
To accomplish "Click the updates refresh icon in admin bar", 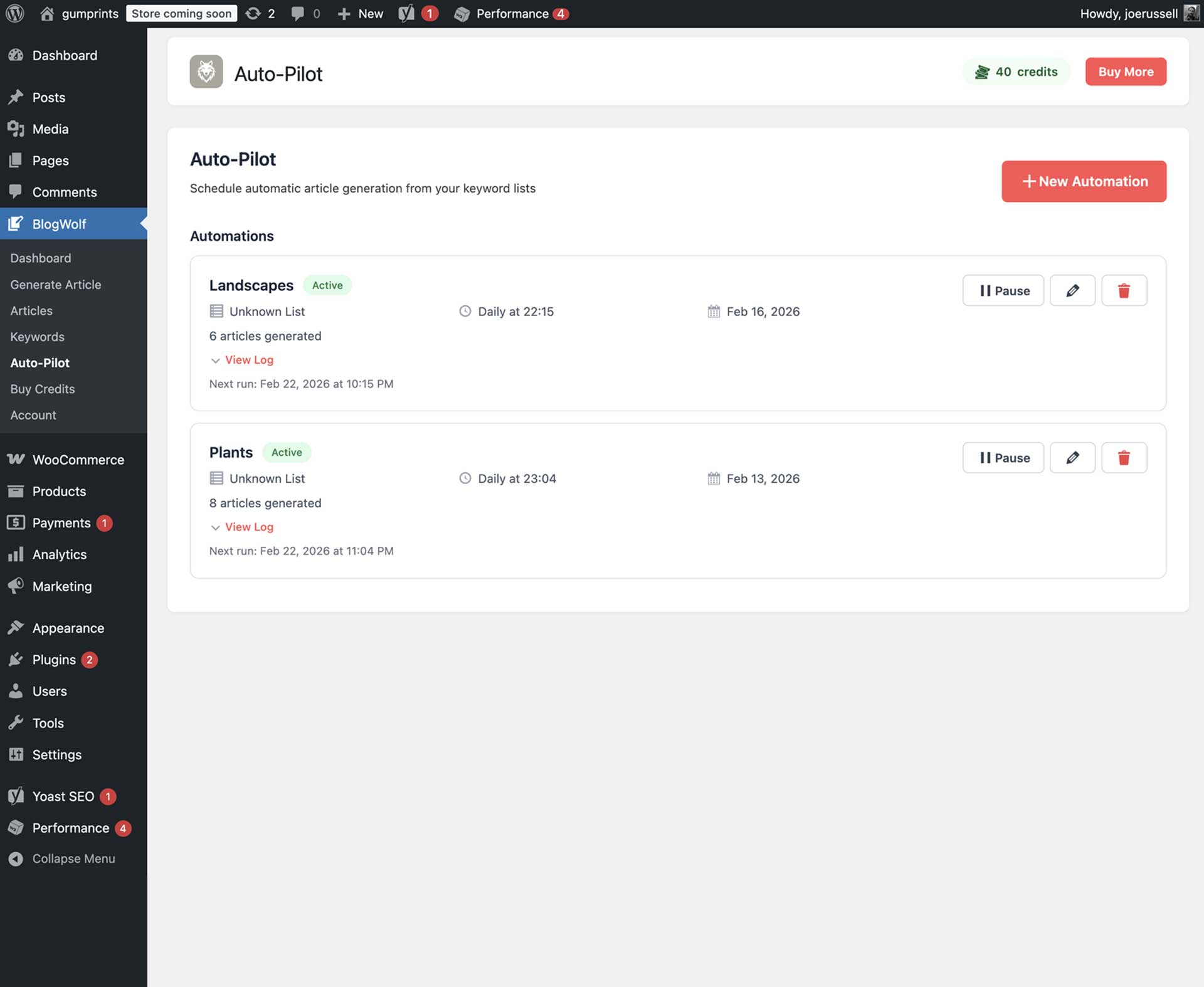I will tap(253, 13).
